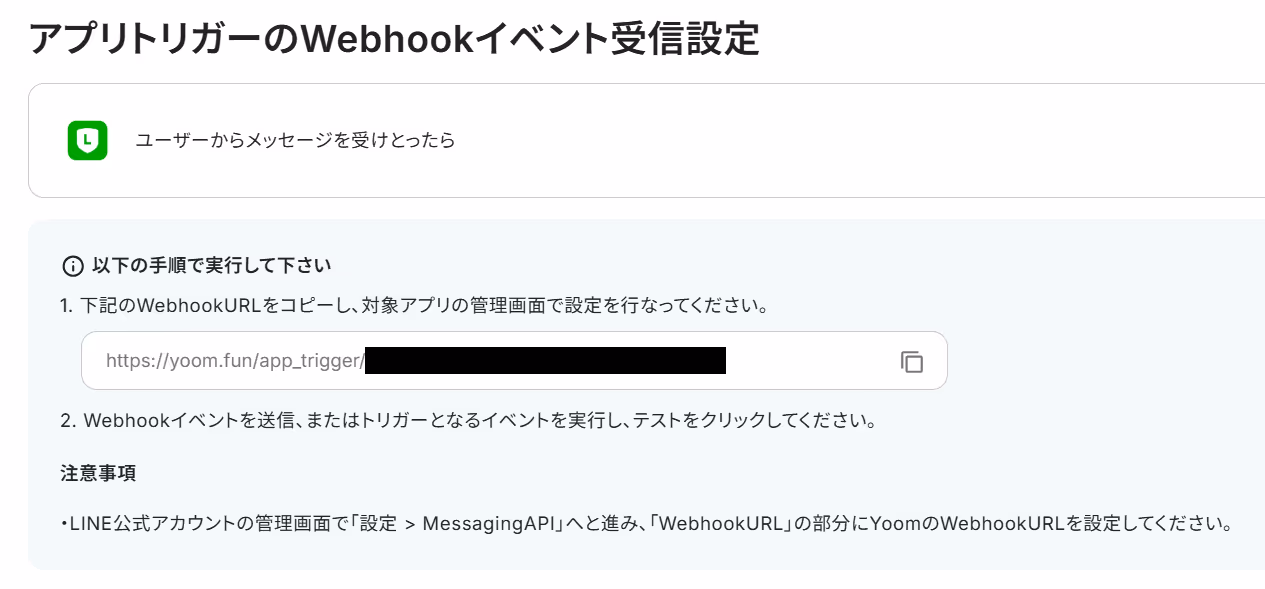Click the アプリトリガーのWebhookイベント受信設定 page title
Image resolution: width=1265 pixels, height=589 pixels.
tap(394, 38)
